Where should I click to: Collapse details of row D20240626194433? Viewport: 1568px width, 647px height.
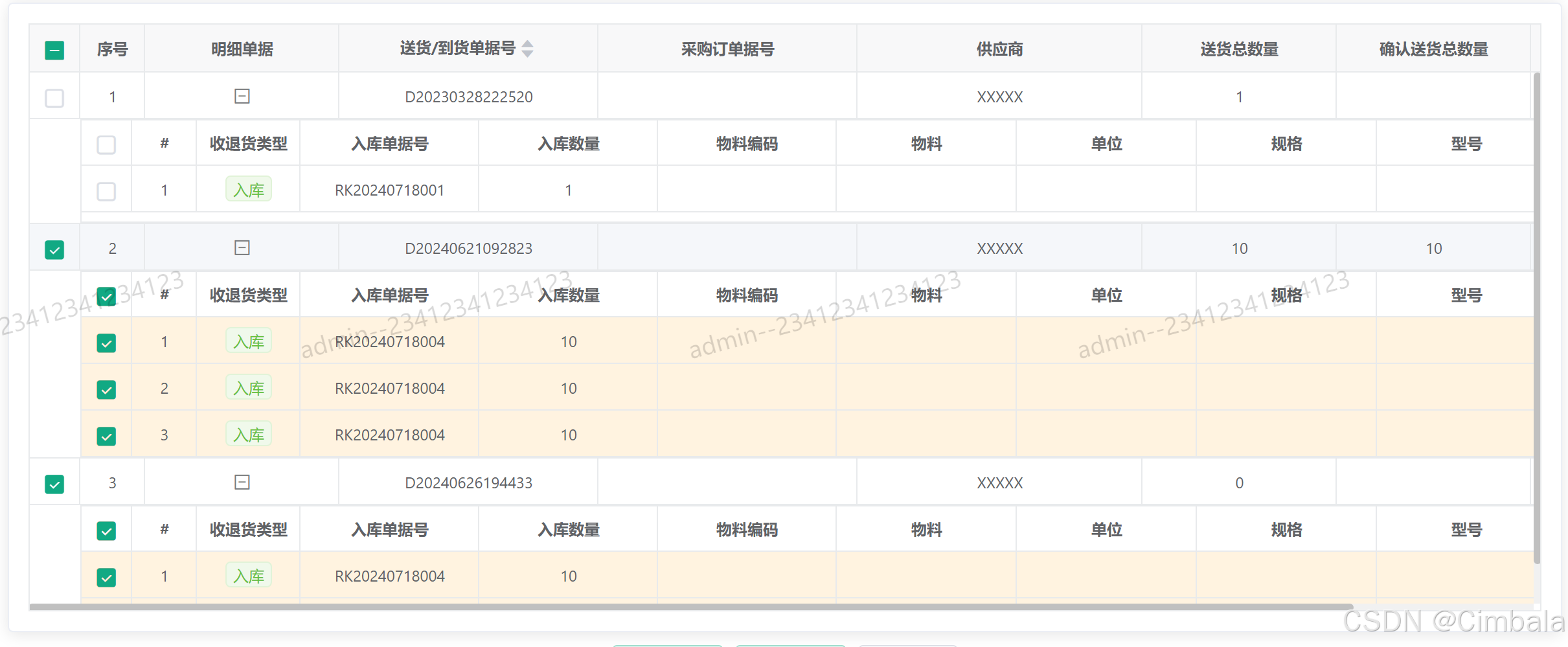pos(242,482)
